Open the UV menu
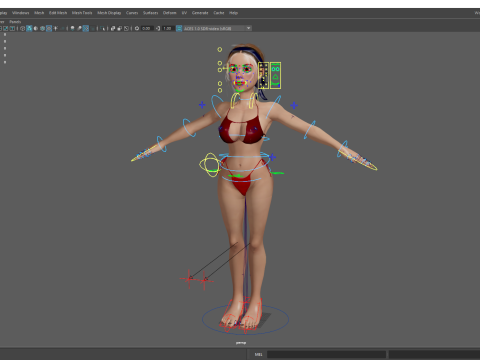This screenshot has height=360, width=480. pyautogui.click(x=184, y=13)
